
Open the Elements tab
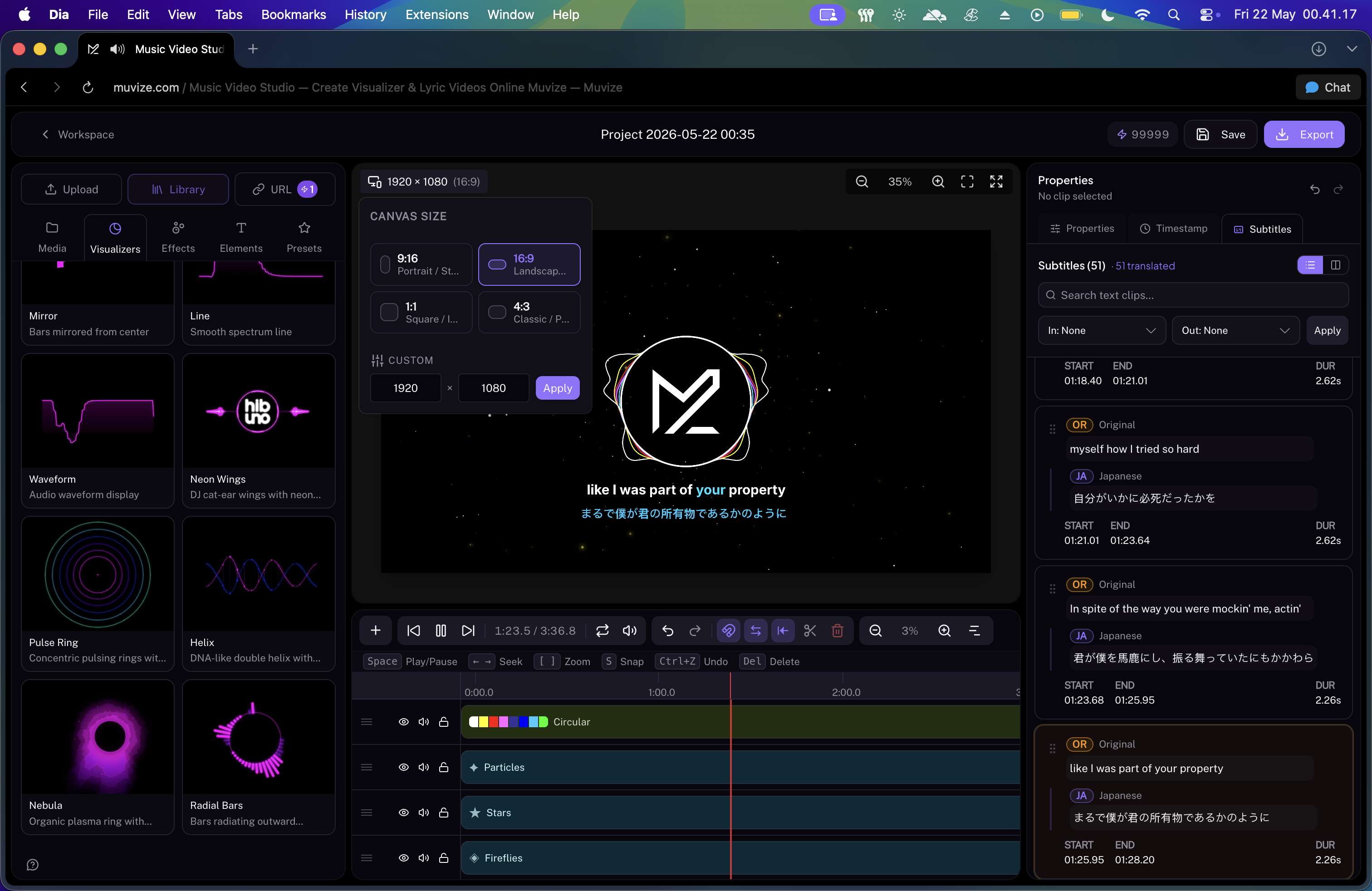[241, 237]
